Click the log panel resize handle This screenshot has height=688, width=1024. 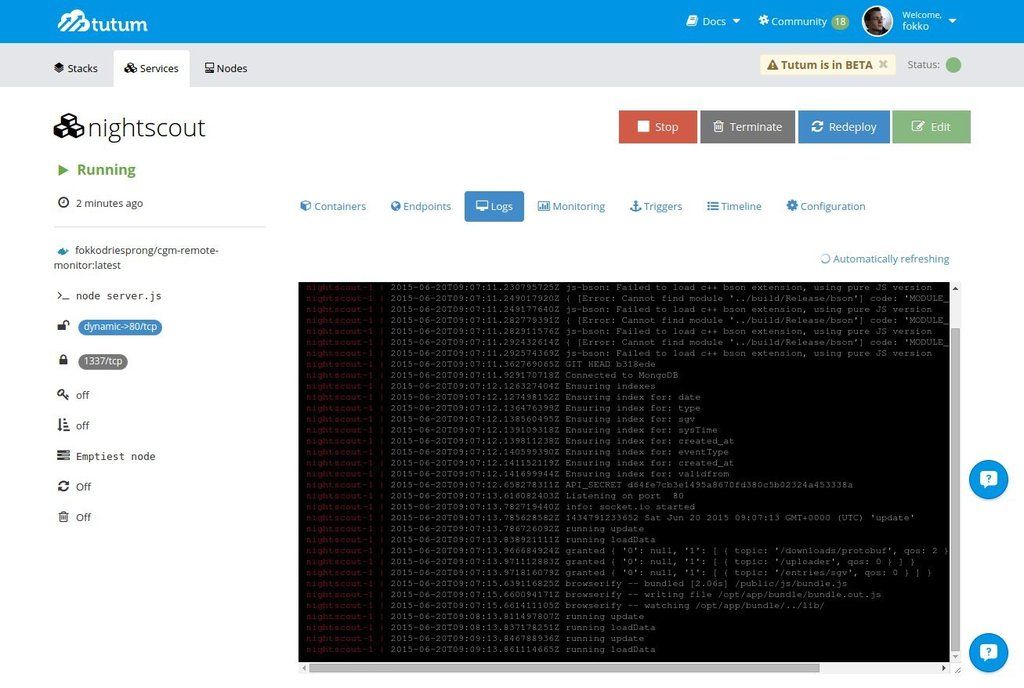[x=957, y=670]
